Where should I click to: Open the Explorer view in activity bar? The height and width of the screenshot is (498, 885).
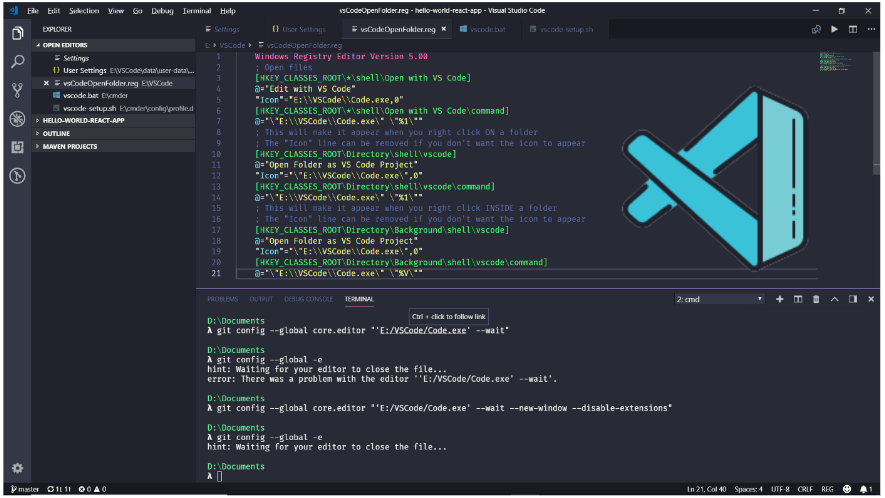point(17,33)
